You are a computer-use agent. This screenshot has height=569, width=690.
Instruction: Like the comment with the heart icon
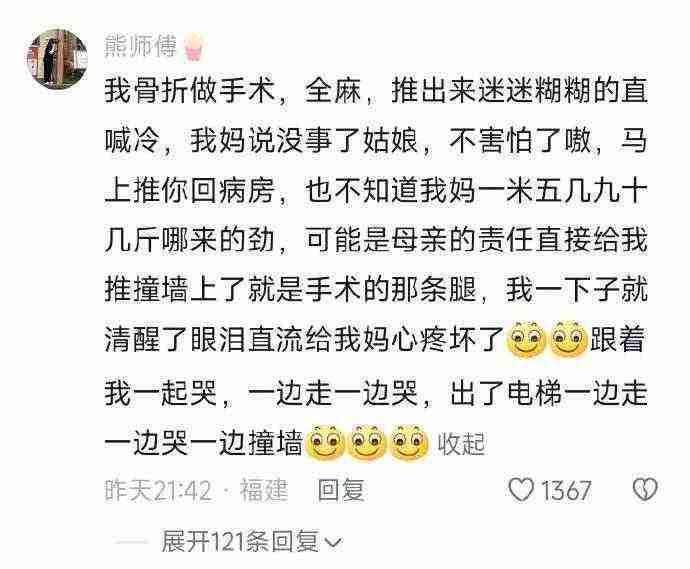(x=521, y=489)
